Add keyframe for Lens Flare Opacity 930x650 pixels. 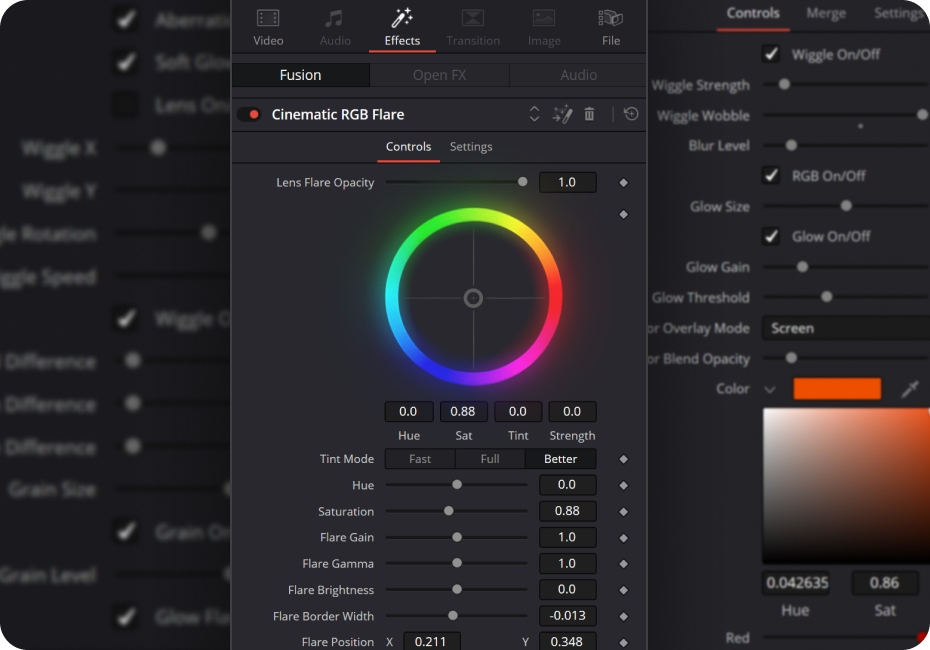tap(623, 183)
